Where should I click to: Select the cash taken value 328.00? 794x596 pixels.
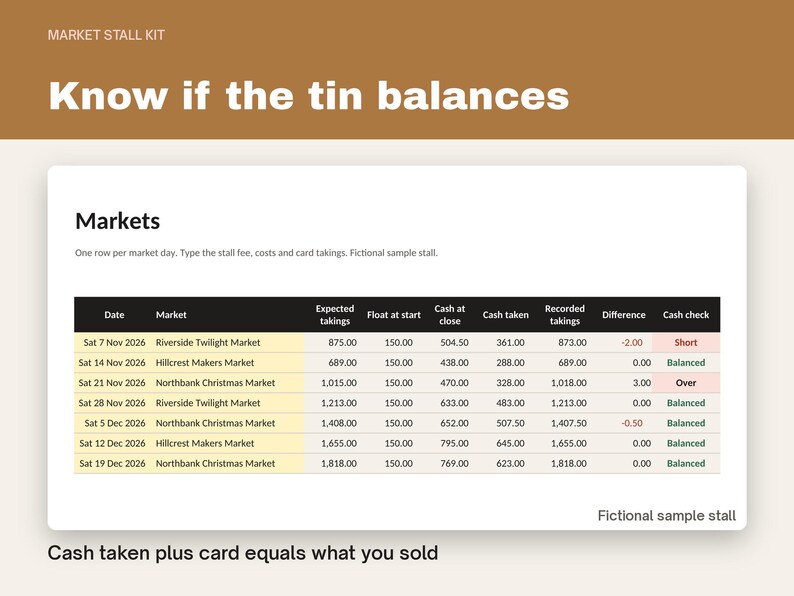[510, 383]
